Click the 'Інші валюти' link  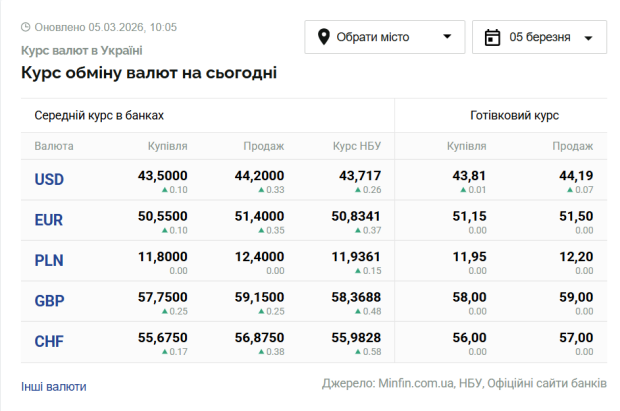54,386
